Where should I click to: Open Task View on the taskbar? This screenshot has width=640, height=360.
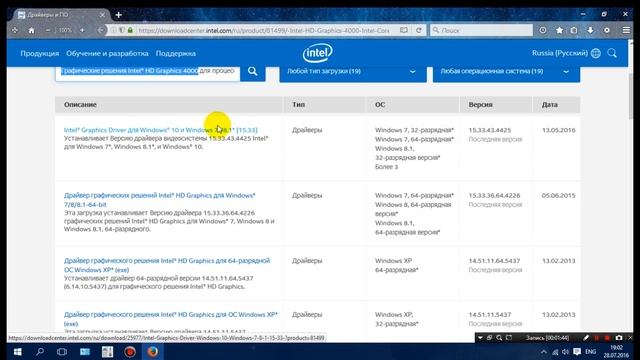(x=62, y=351)
